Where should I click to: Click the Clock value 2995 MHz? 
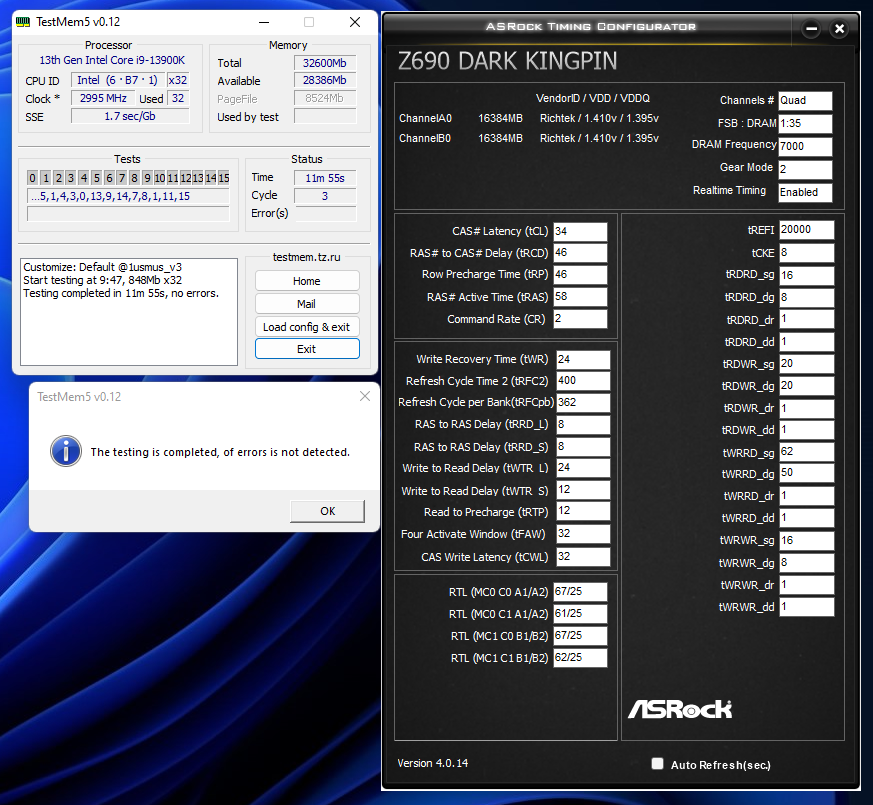click(x=103, y=99)
